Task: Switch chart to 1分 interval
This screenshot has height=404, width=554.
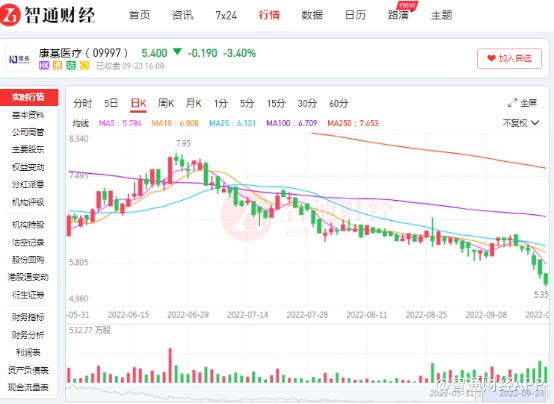Action: 221,104
